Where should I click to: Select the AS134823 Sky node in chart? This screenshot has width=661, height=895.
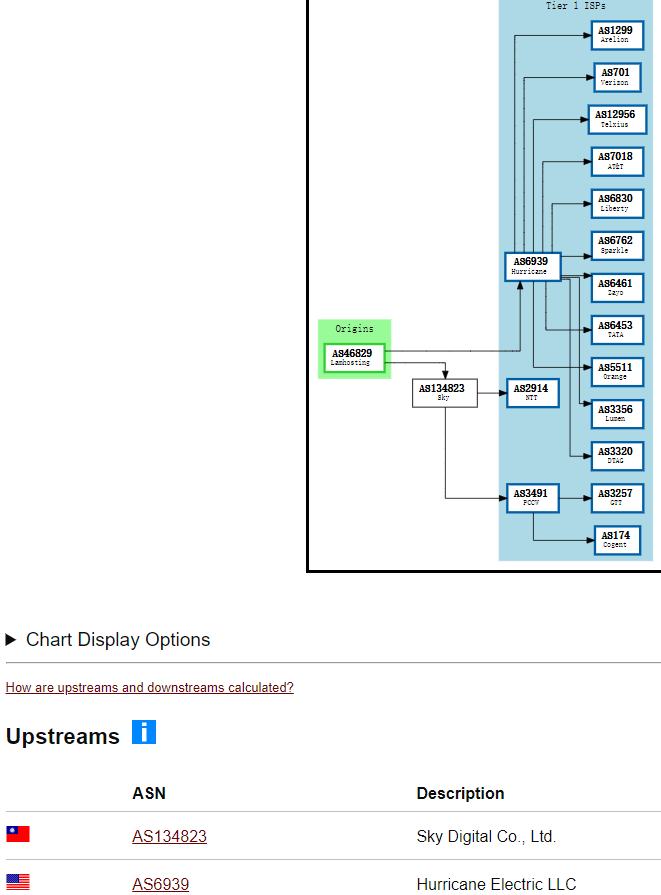(x=445, y=393)
